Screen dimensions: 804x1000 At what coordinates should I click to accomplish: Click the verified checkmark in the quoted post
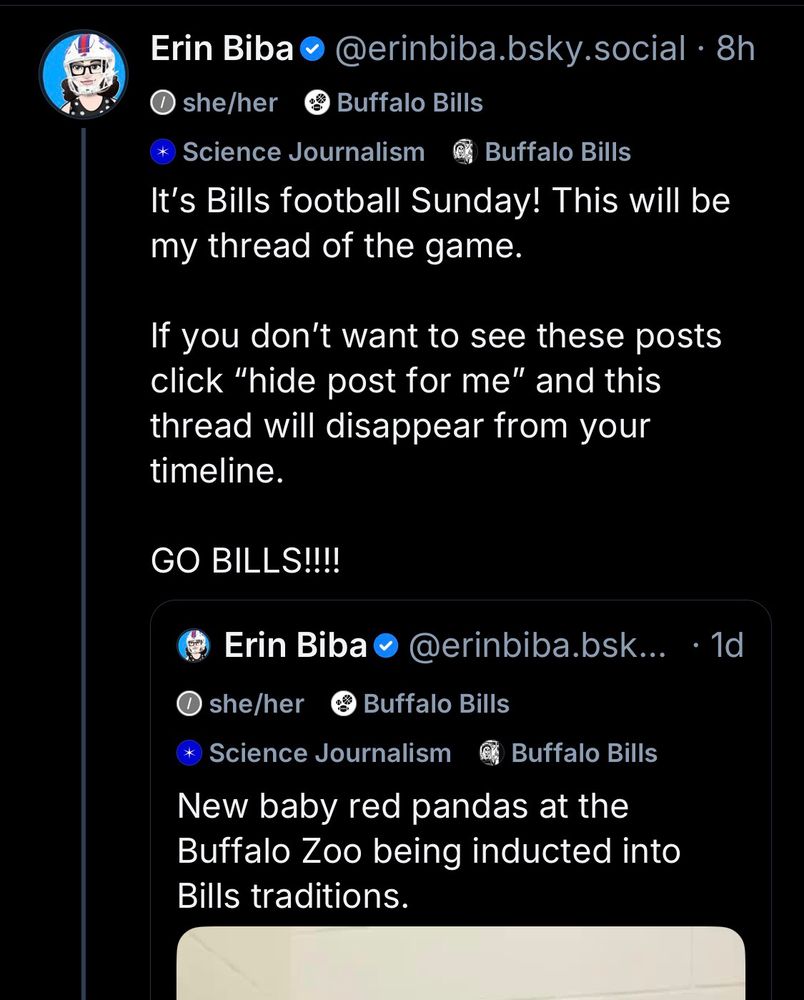point(386,647)
